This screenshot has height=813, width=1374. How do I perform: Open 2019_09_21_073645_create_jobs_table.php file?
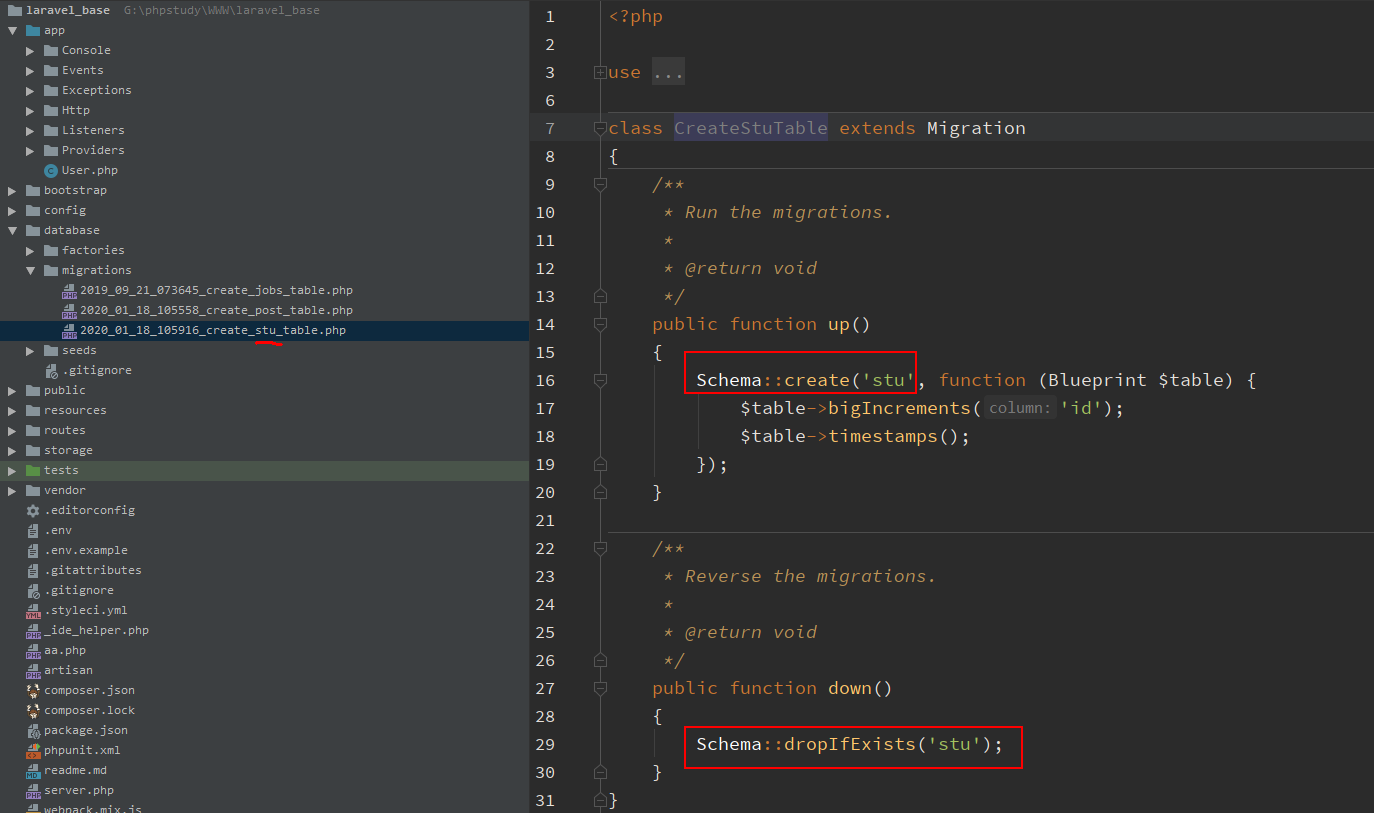coord(216,290)
